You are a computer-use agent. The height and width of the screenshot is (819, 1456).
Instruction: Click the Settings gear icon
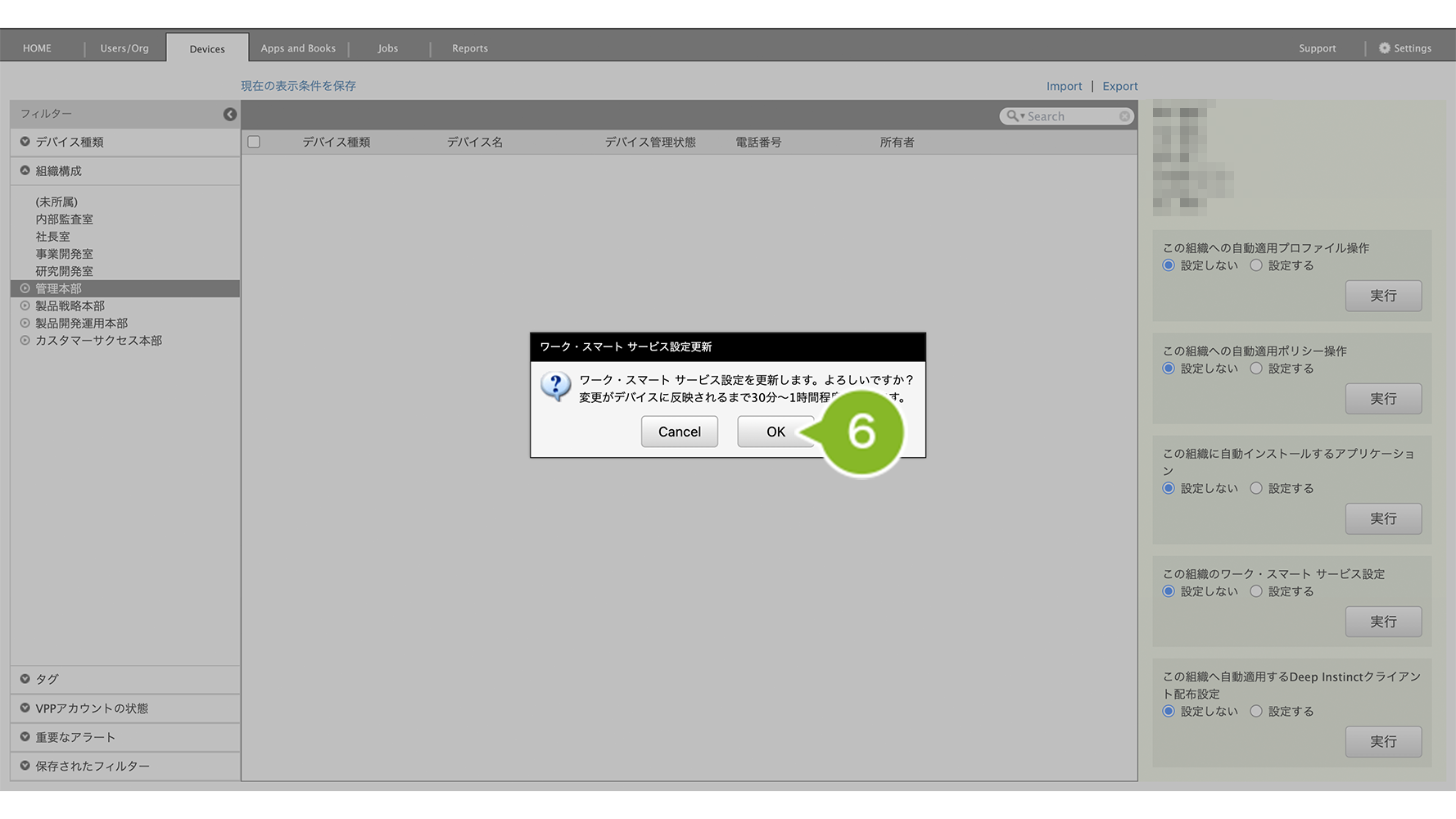(1384, 48)
